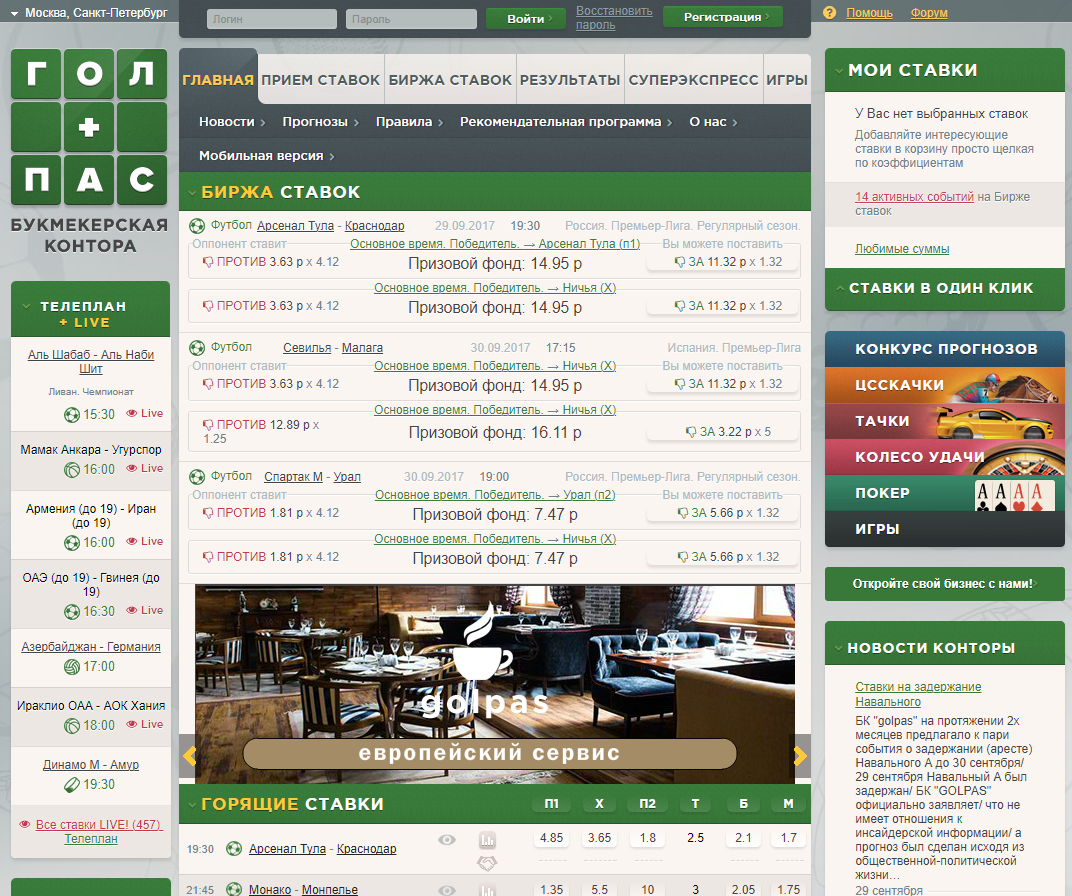Open statistics chart icon for Арсенал Тула - Краснодар

[x=487, y=839]
